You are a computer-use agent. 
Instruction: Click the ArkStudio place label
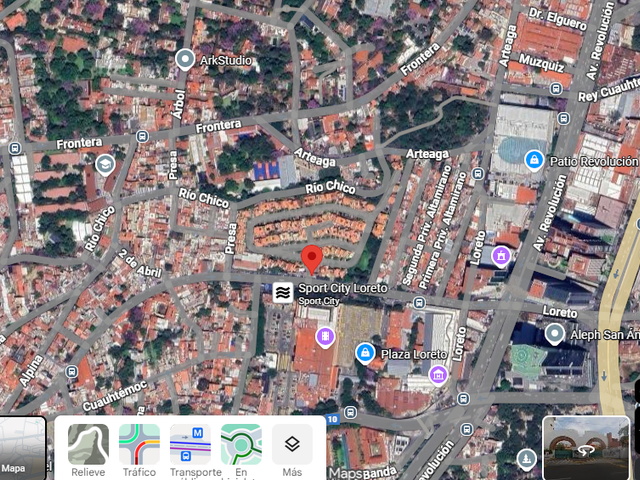(x=226, y=60)
